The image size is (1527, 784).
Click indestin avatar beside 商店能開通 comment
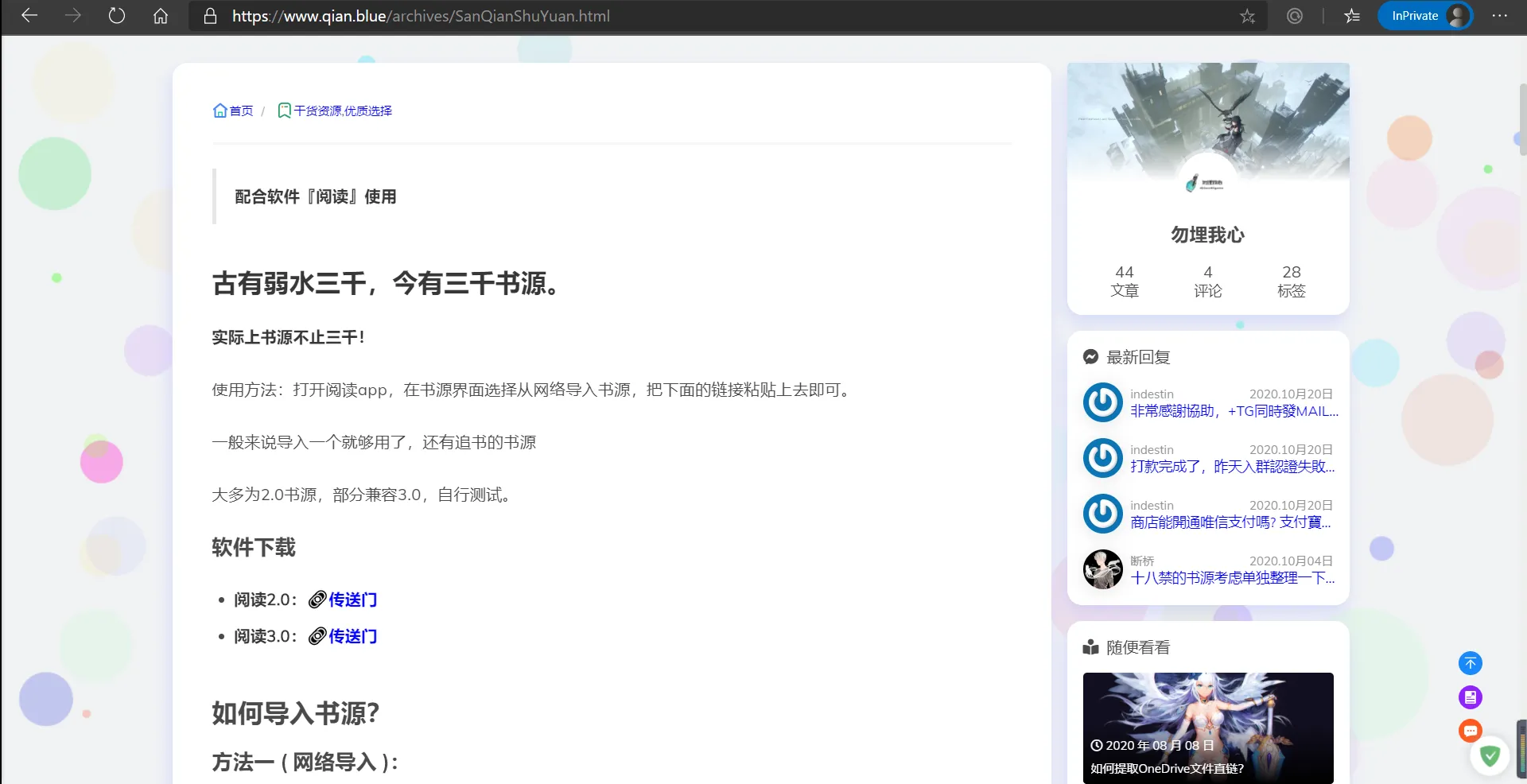[x=1103, y=514]
